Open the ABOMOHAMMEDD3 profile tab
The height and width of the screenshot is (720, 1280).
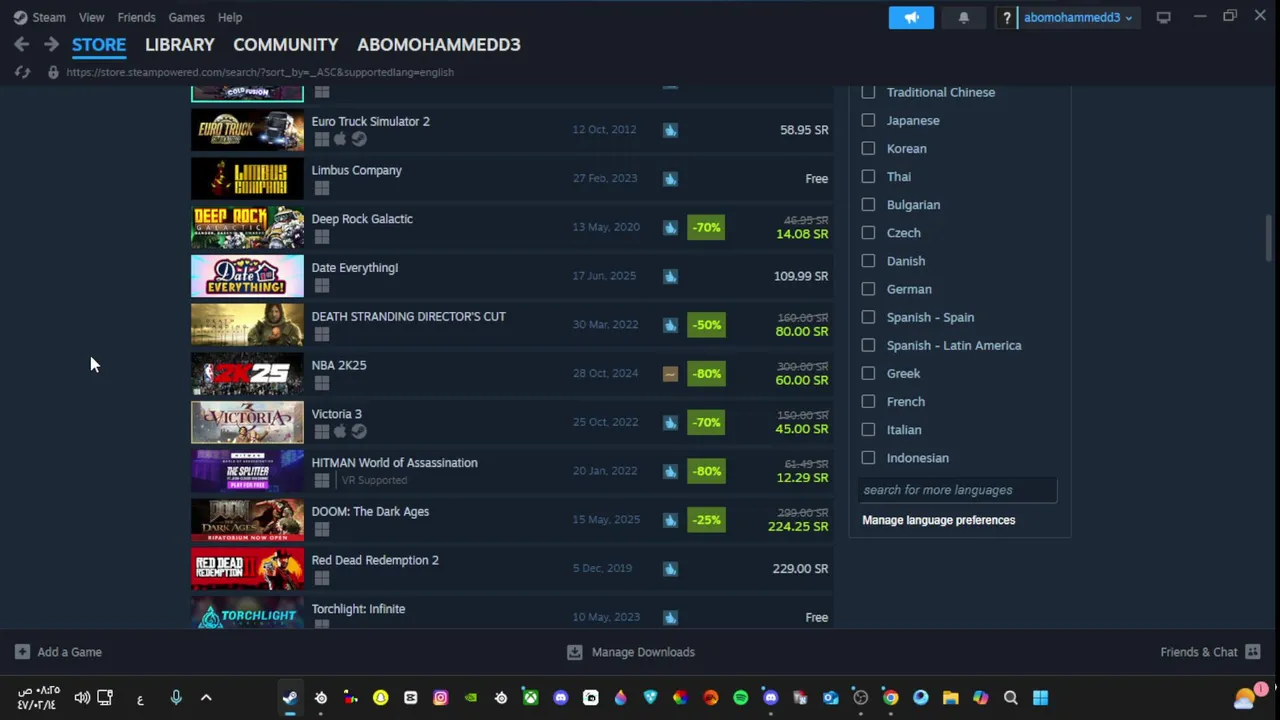pos(439,44)
